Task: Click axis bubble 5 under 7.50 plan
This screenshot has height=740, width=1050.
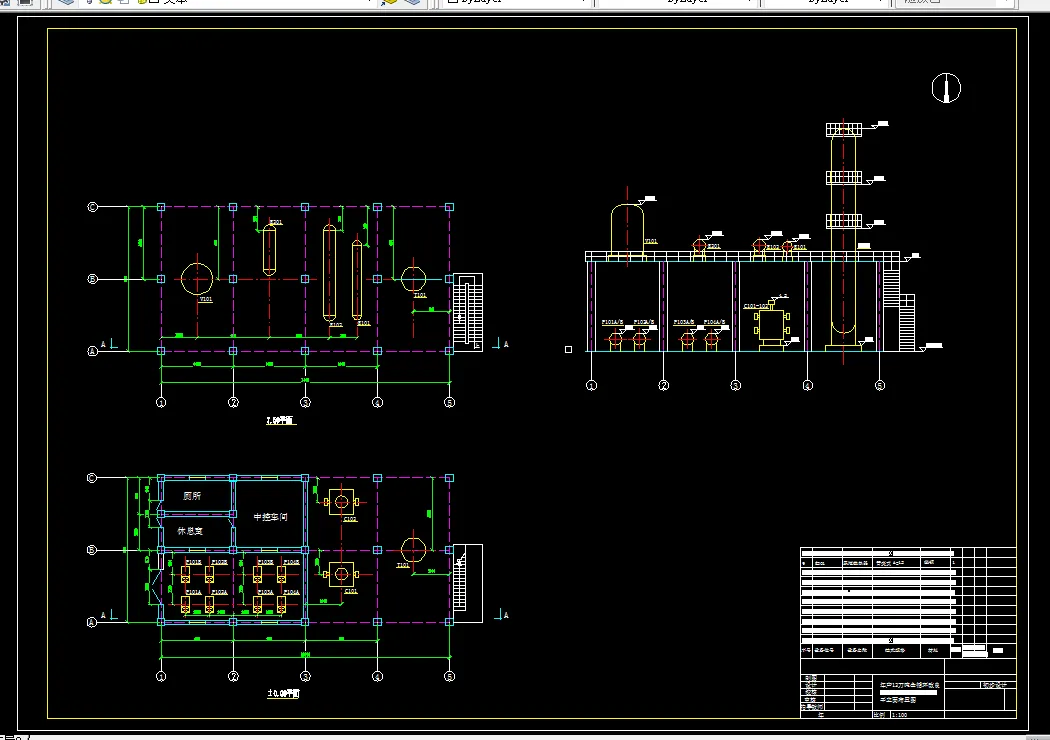Action: pyautogui.click(x=449, y=402)
